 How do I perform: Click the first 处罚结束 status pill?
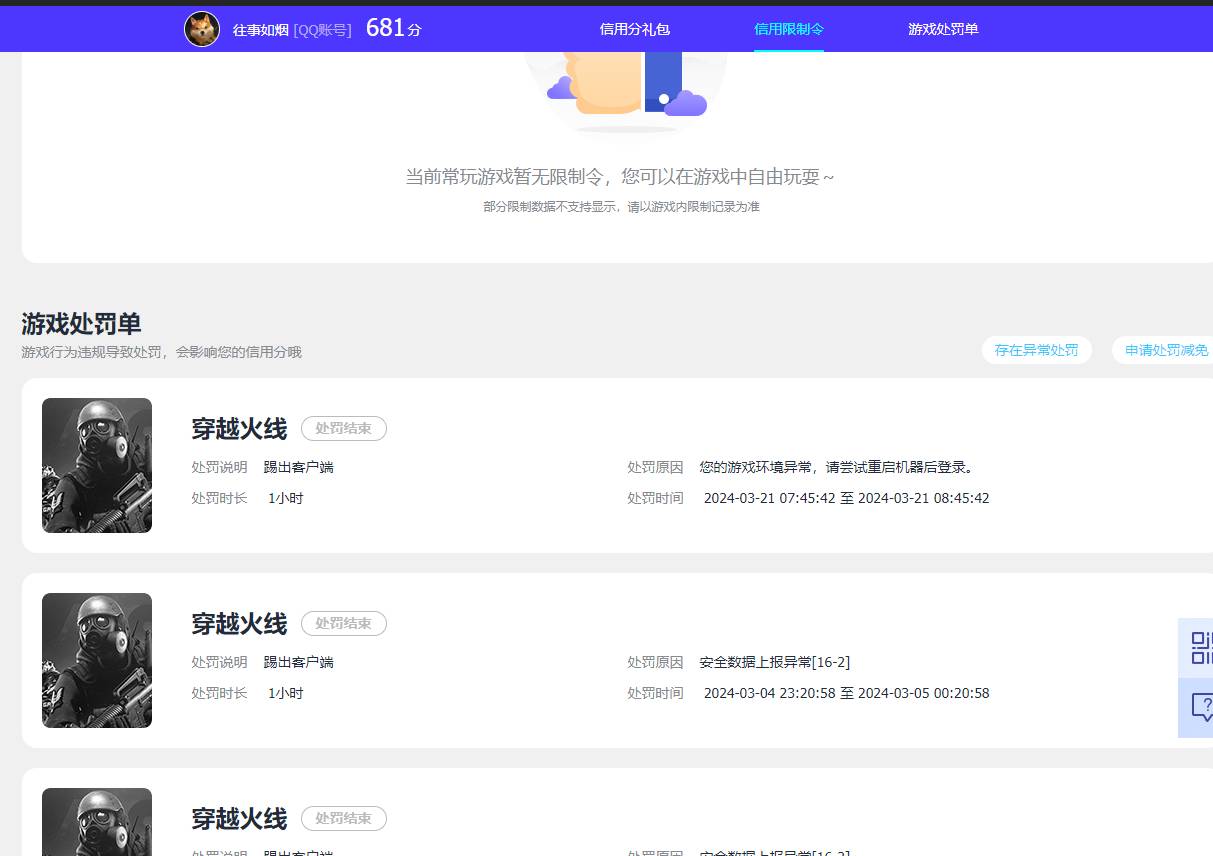[343, 428]
